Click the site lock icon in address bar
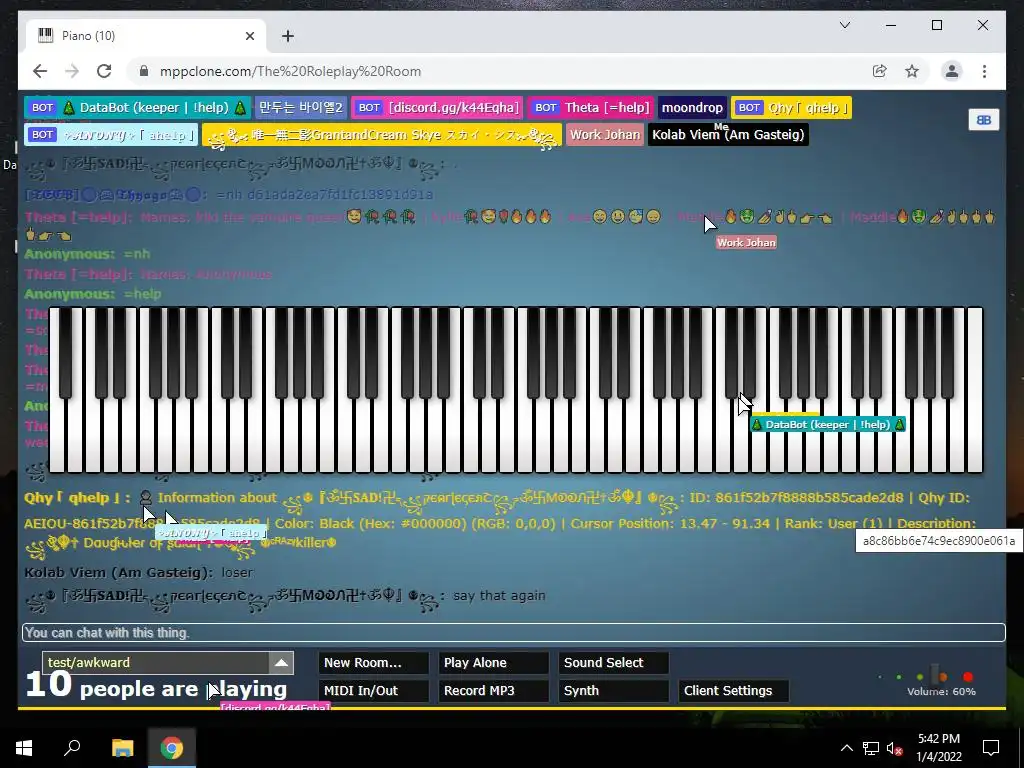The width and height of the screenshot is (1024, 768). [144, 71]
